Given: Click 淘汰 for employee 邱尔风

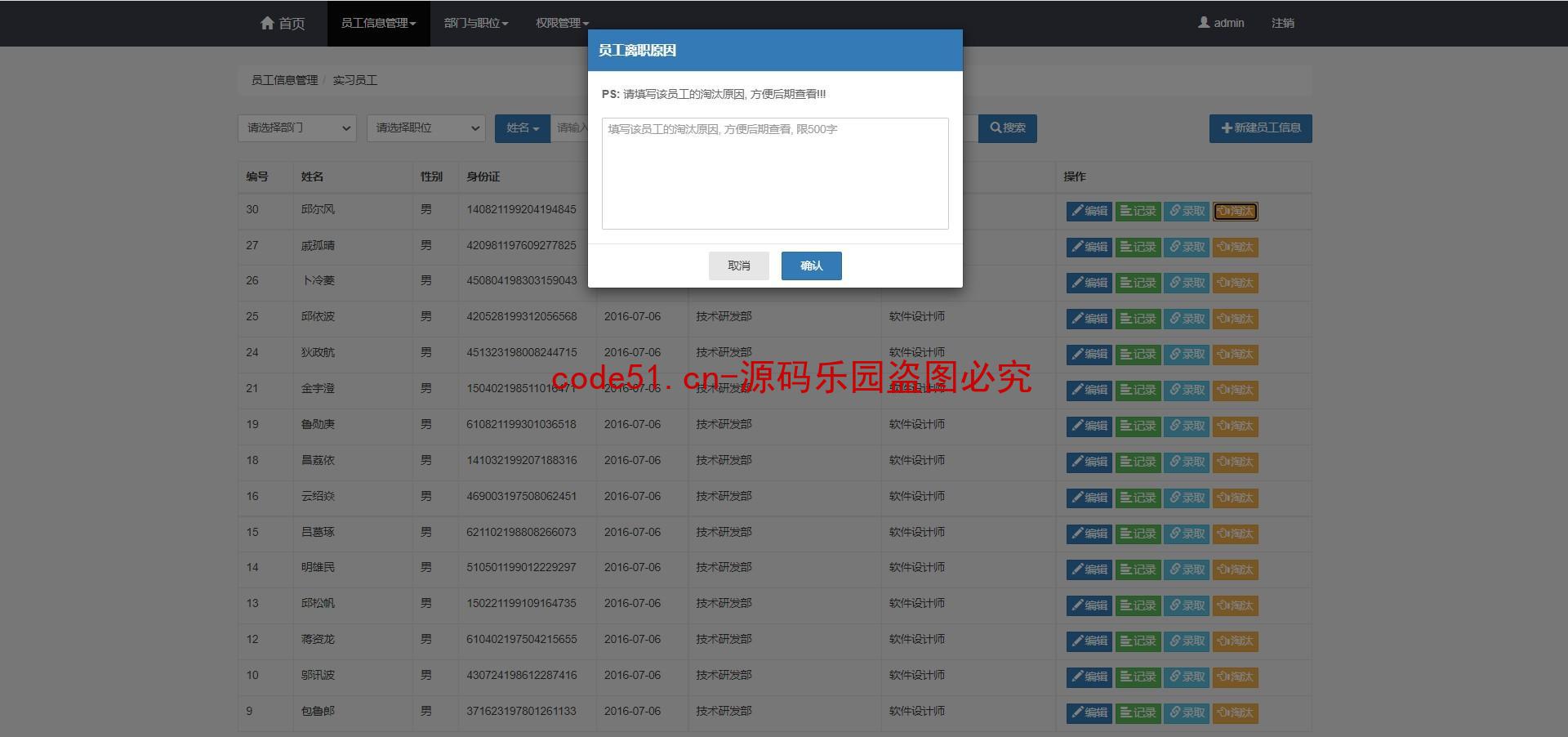Looking at the screenshot, I should pos(1235,212).
